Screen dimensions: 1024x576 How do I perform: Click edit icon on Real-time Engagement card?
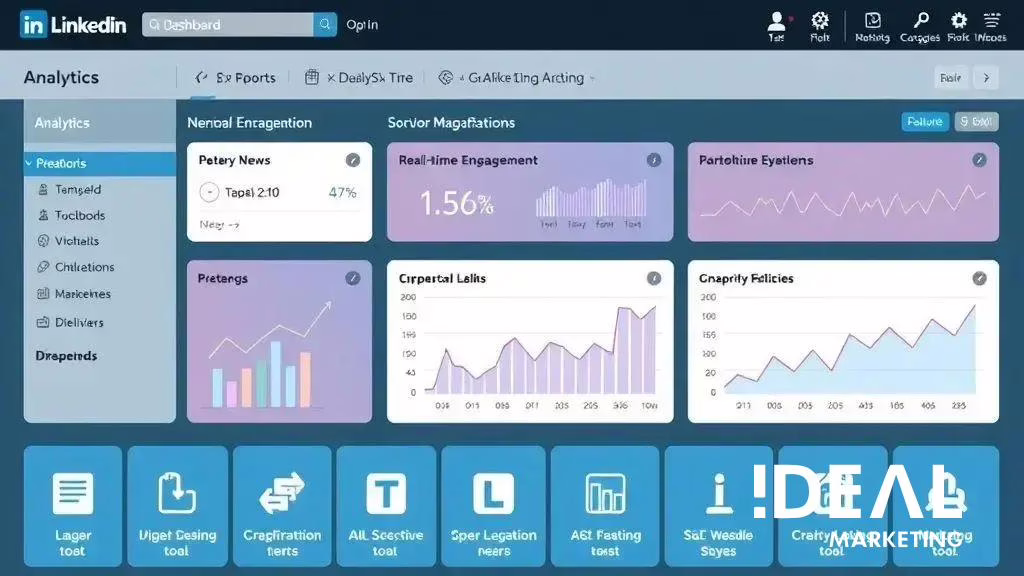click(x=653, y=160)
